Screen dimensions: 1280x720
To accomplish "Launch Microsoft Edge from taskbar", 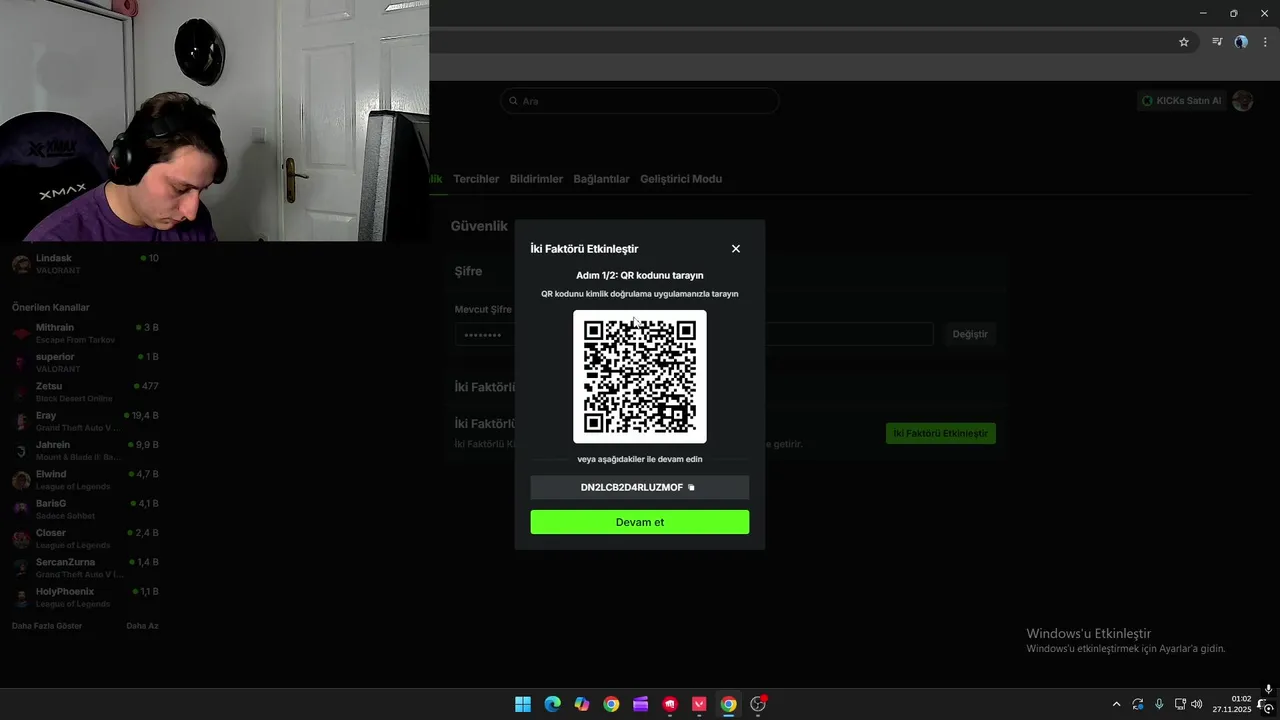I will point(552,704).
